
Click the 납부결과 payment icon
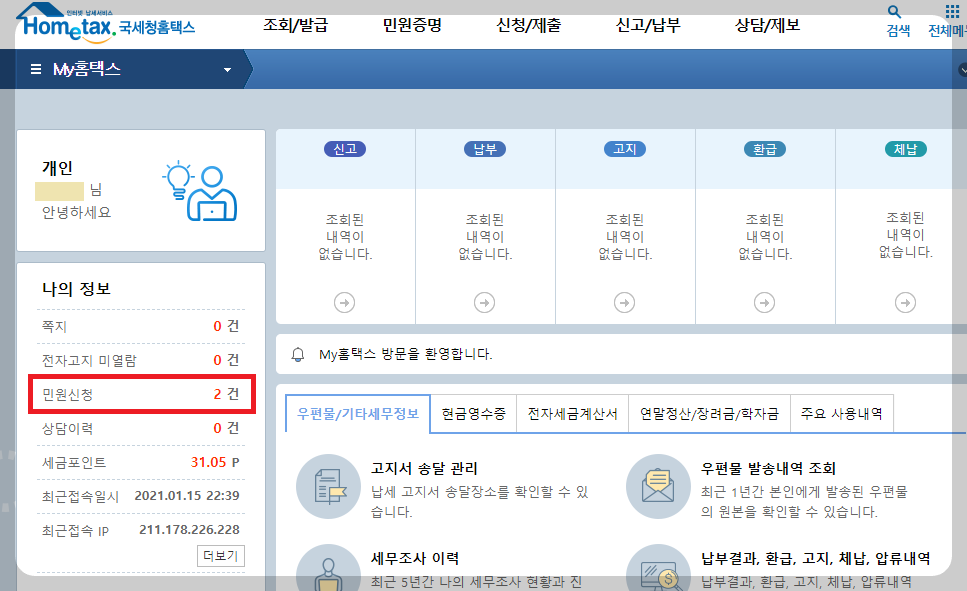coord(658,568)
